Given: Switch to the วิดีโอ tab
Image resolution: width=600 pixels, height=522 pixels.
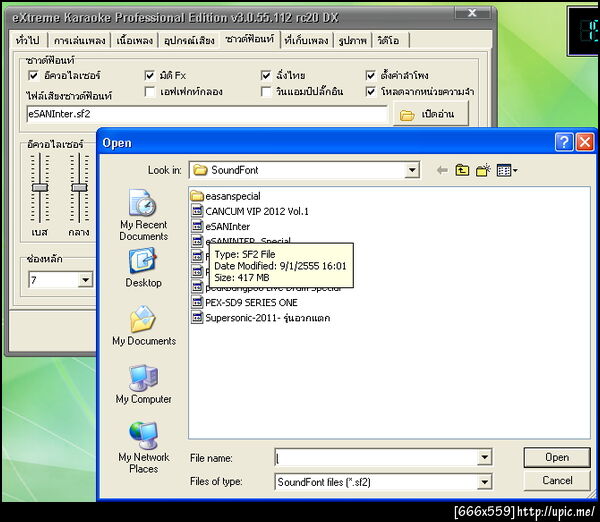Looking at the screenshot, I should click(x=388, y=40).
